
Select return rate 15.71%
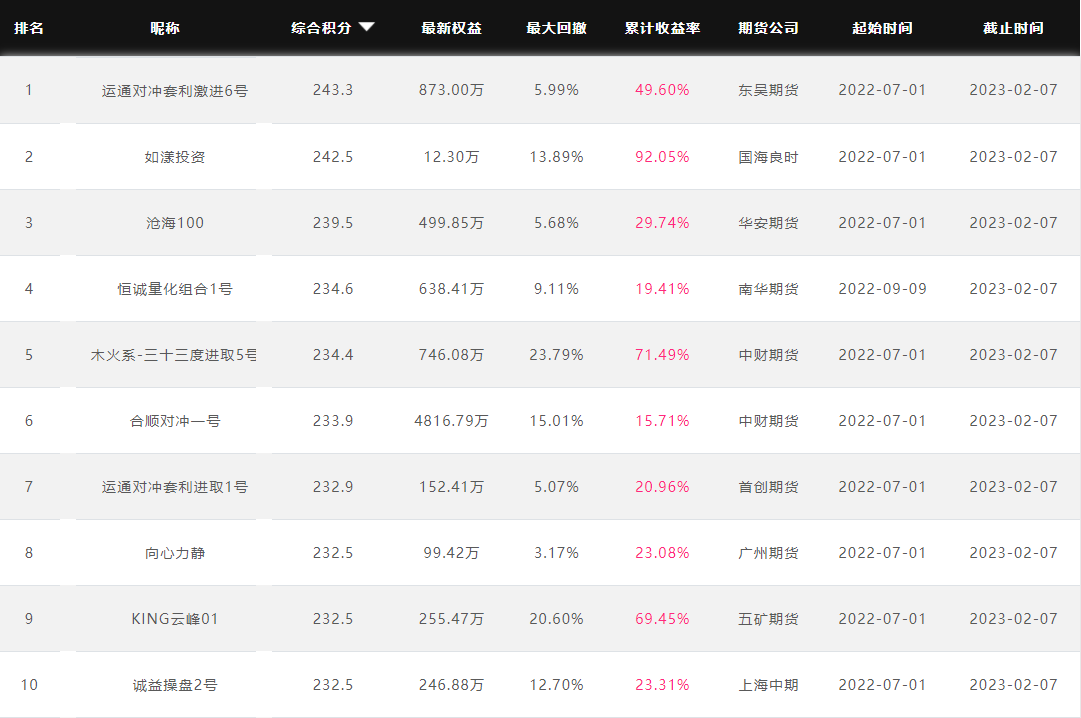click(663, 421)
